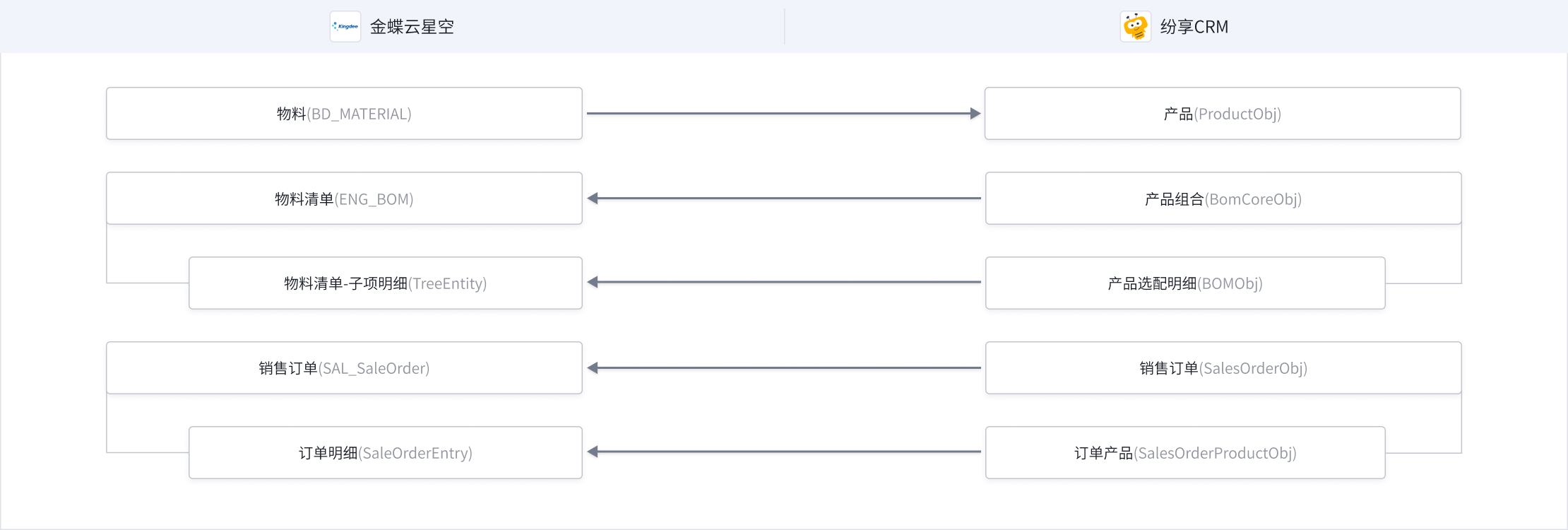Click arrowhead pointing to 产品(ProductObj)
The height and width of the screenshot is (530, 1568).
pos(975,114)
